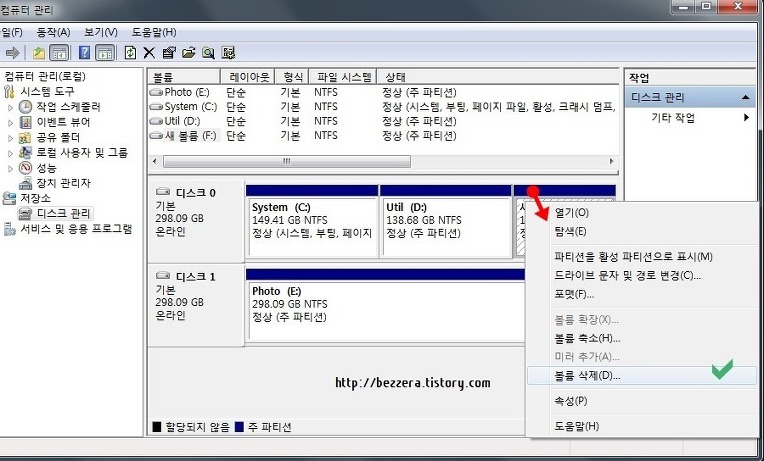Click the blue 주 파티션 legend swatch

click(239, 427)
